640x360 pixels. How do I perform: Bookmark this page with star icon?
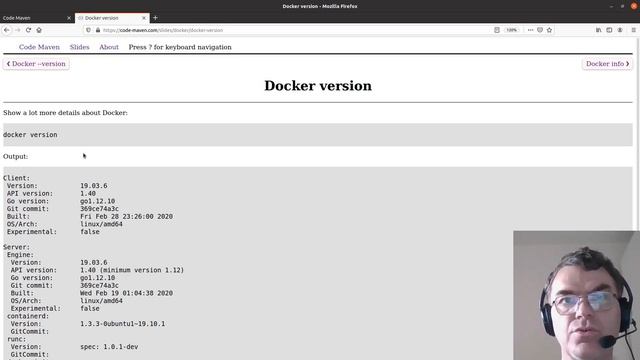(549, 30)
